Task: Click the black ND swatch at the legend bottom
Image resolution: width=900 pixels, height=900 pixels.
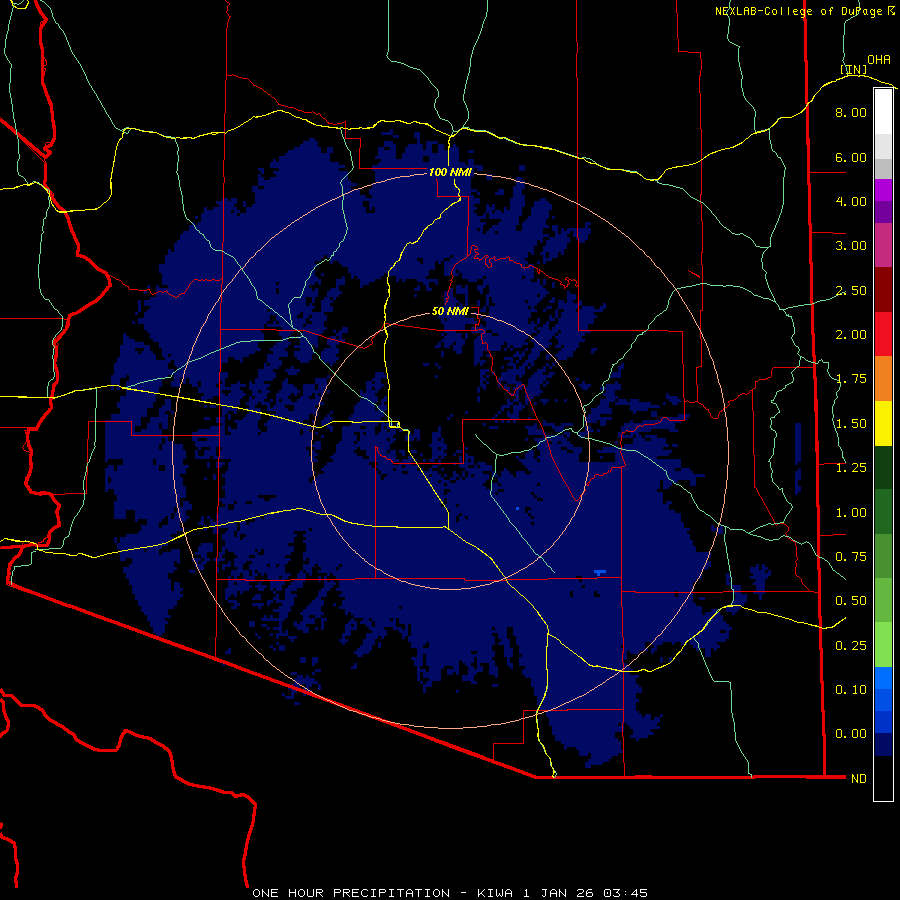Action: 883,778
